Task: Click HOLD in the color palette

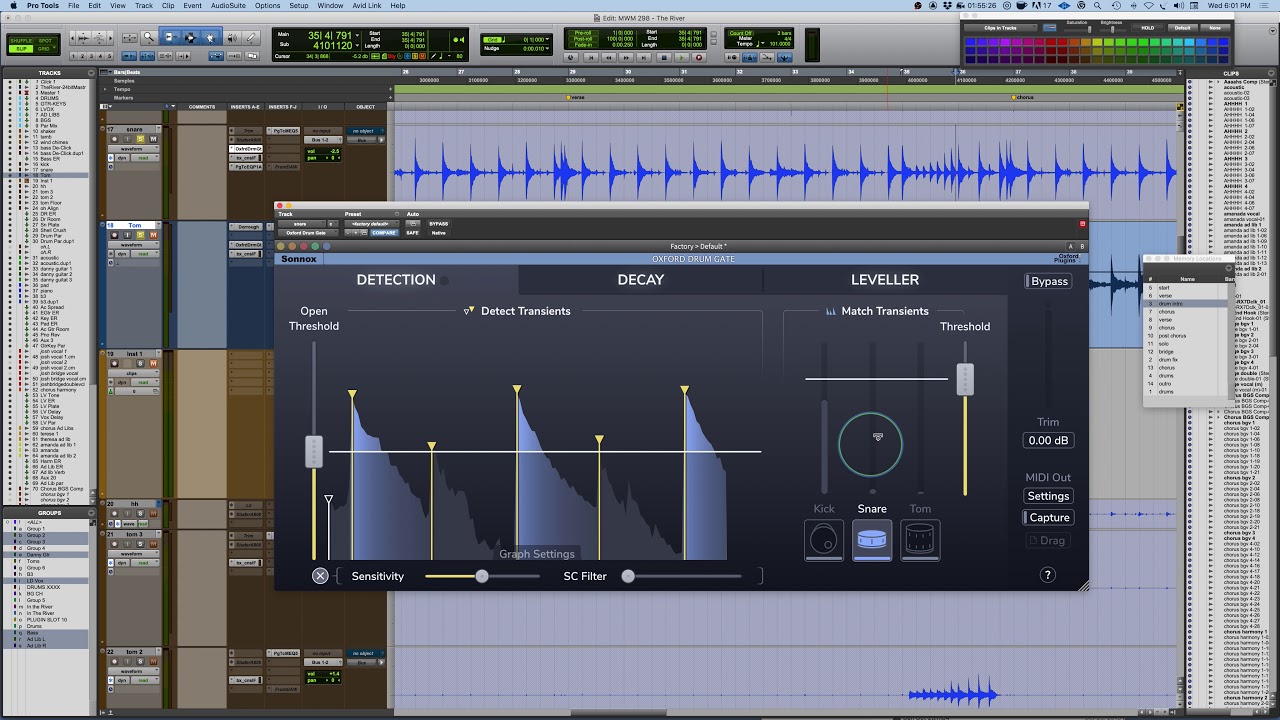Action: click(x=1148, y=28)
